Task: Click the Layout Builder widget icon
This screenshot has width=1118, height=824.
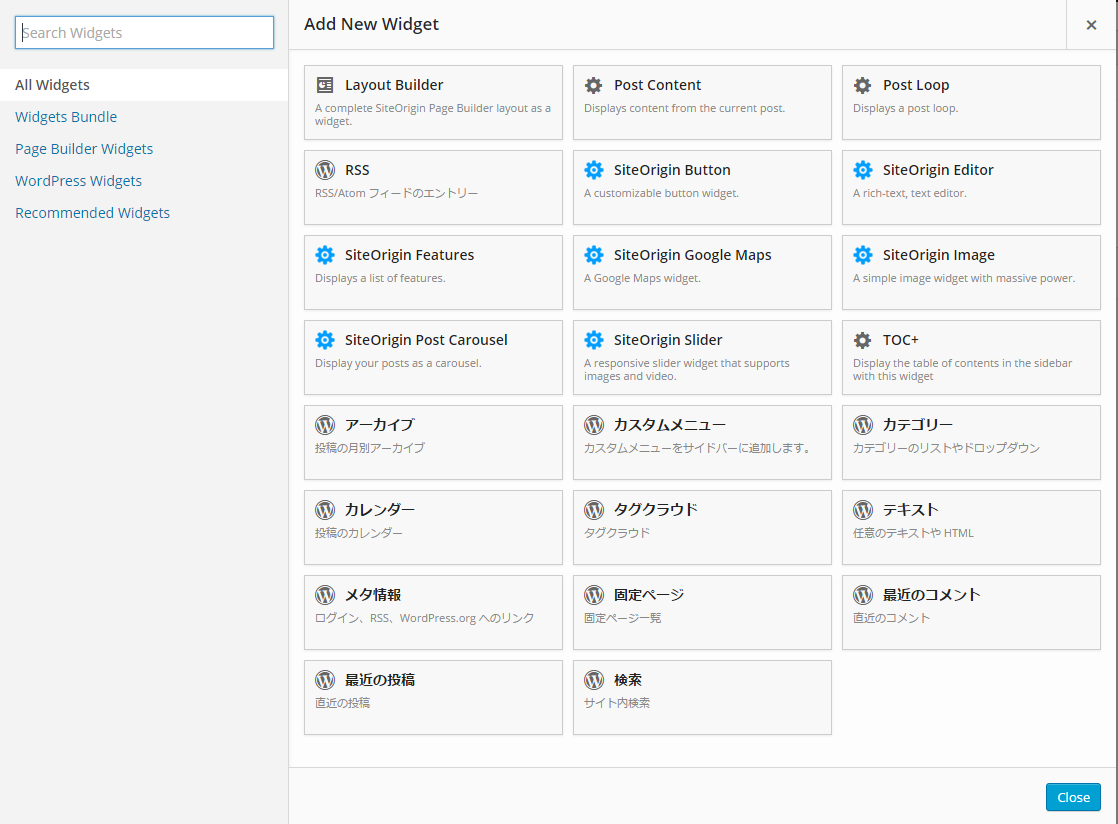Action: tap(325, 86)
